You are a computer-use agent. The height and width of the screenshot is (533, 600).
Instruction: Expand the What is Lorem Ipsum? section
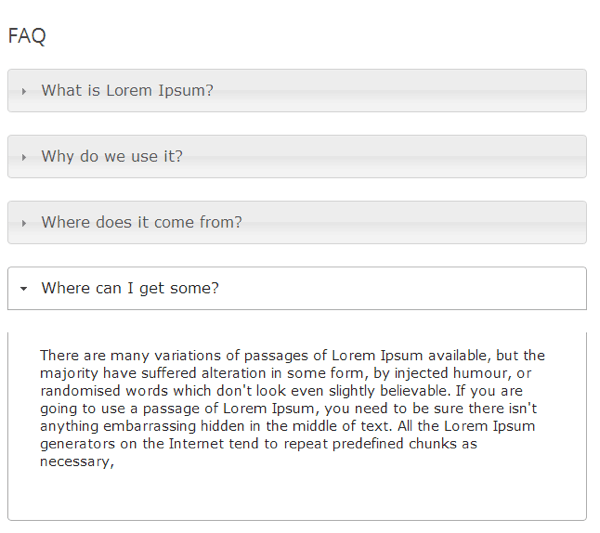[x=297, y=91]
